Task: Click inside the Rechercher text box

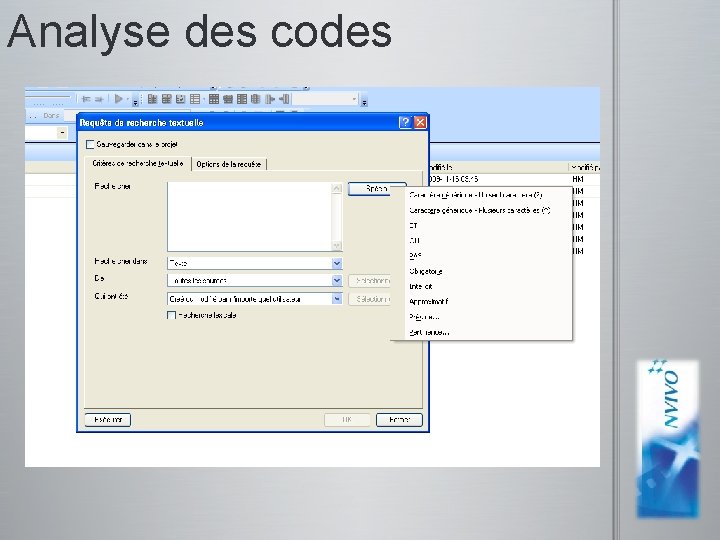Action: pos(249,217)
